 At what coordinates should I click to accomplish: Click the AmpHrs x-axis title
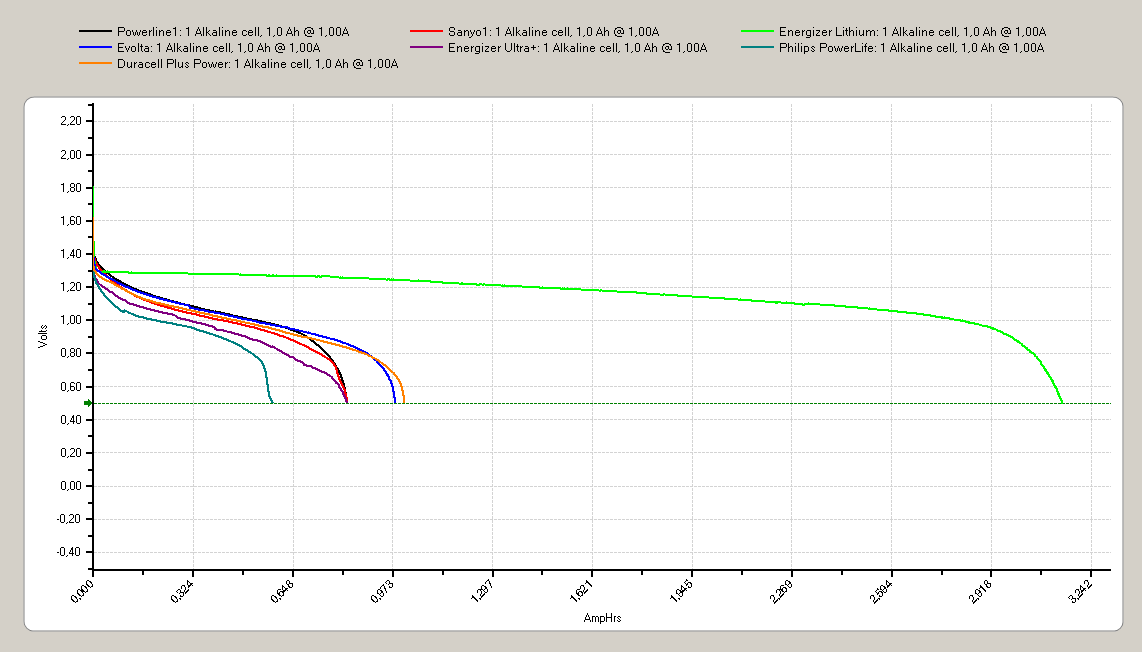(x=602, y=618)
